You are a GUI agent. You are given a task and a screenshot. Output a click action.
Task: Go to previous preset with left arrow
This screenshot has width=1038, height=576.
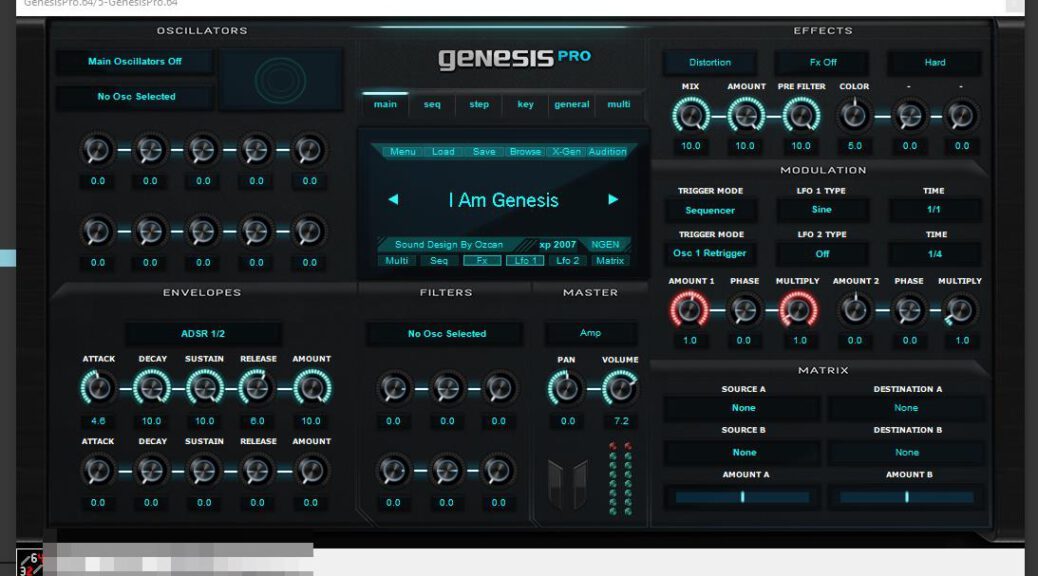[393, 199]
